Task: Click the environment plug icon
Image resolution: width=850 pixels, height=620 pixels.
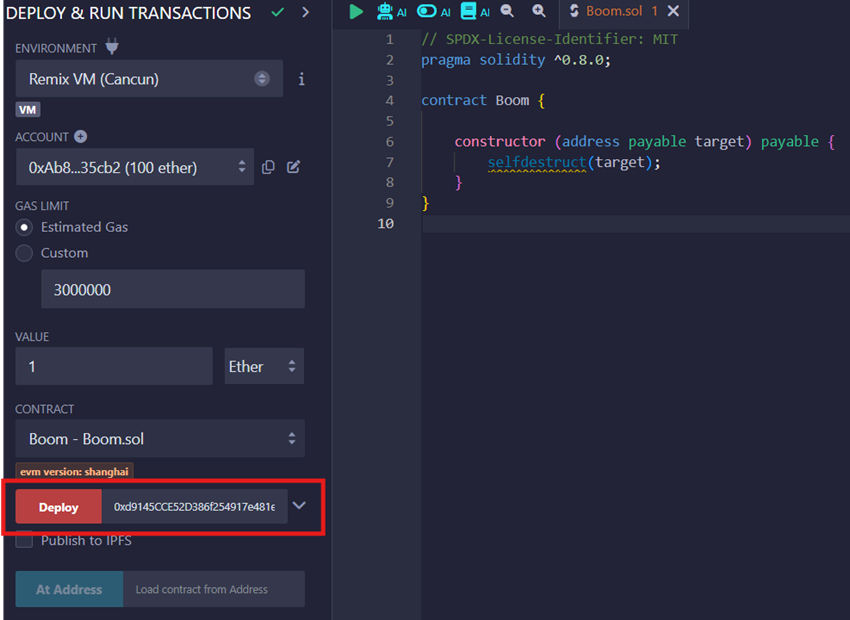Action: [x=112, y=47]
